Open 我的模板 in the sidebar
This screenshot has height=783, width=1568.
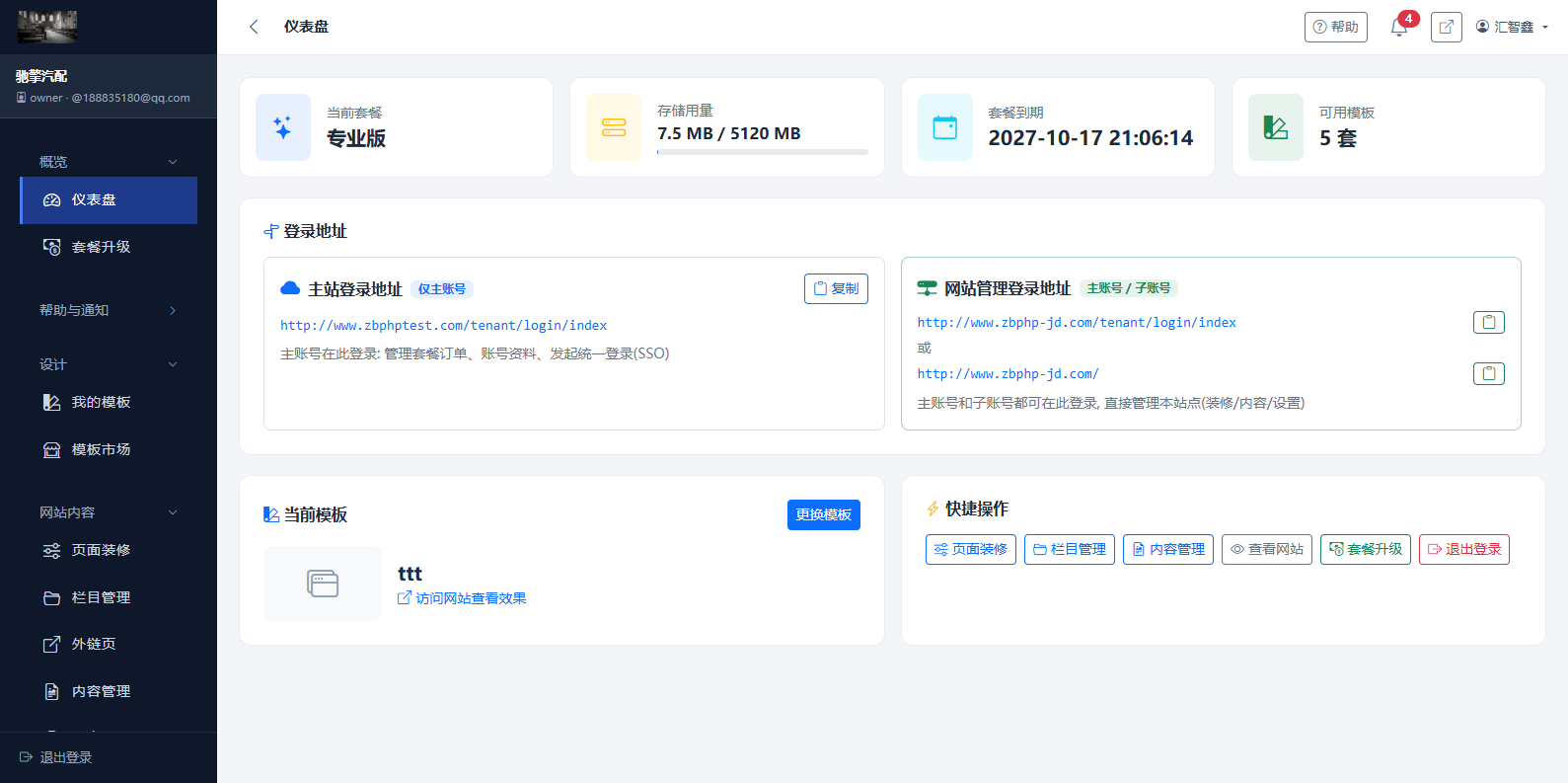click(109, 402)
